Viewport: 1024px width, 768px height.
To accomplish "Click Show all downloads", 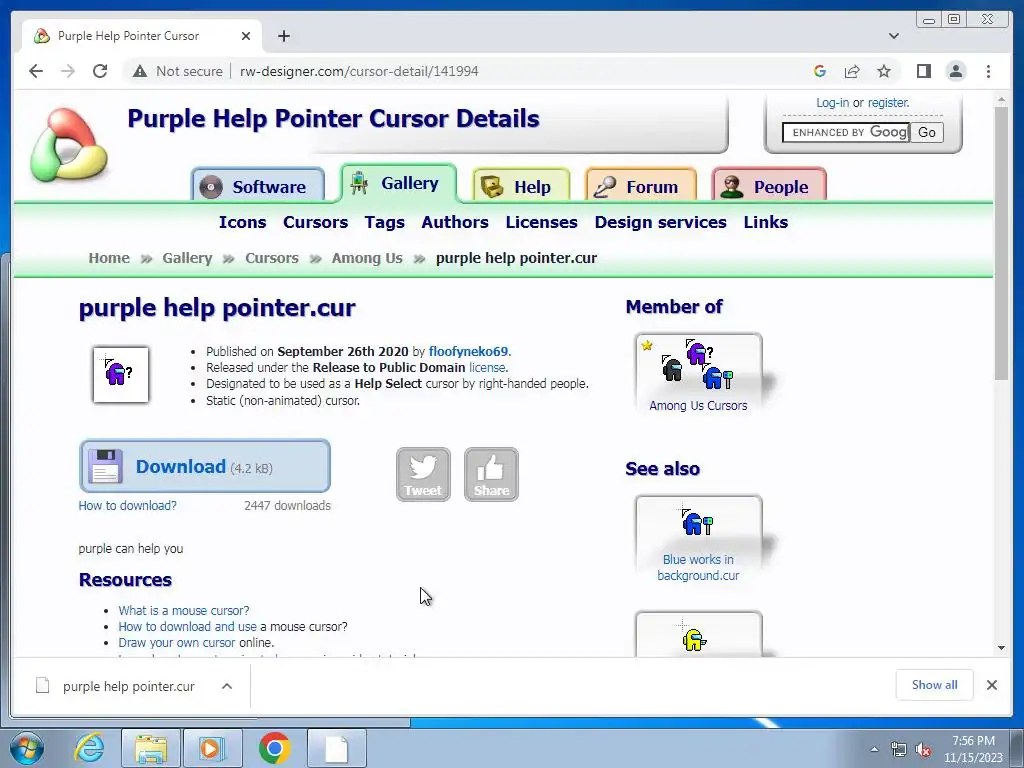I will coord(935,685).
